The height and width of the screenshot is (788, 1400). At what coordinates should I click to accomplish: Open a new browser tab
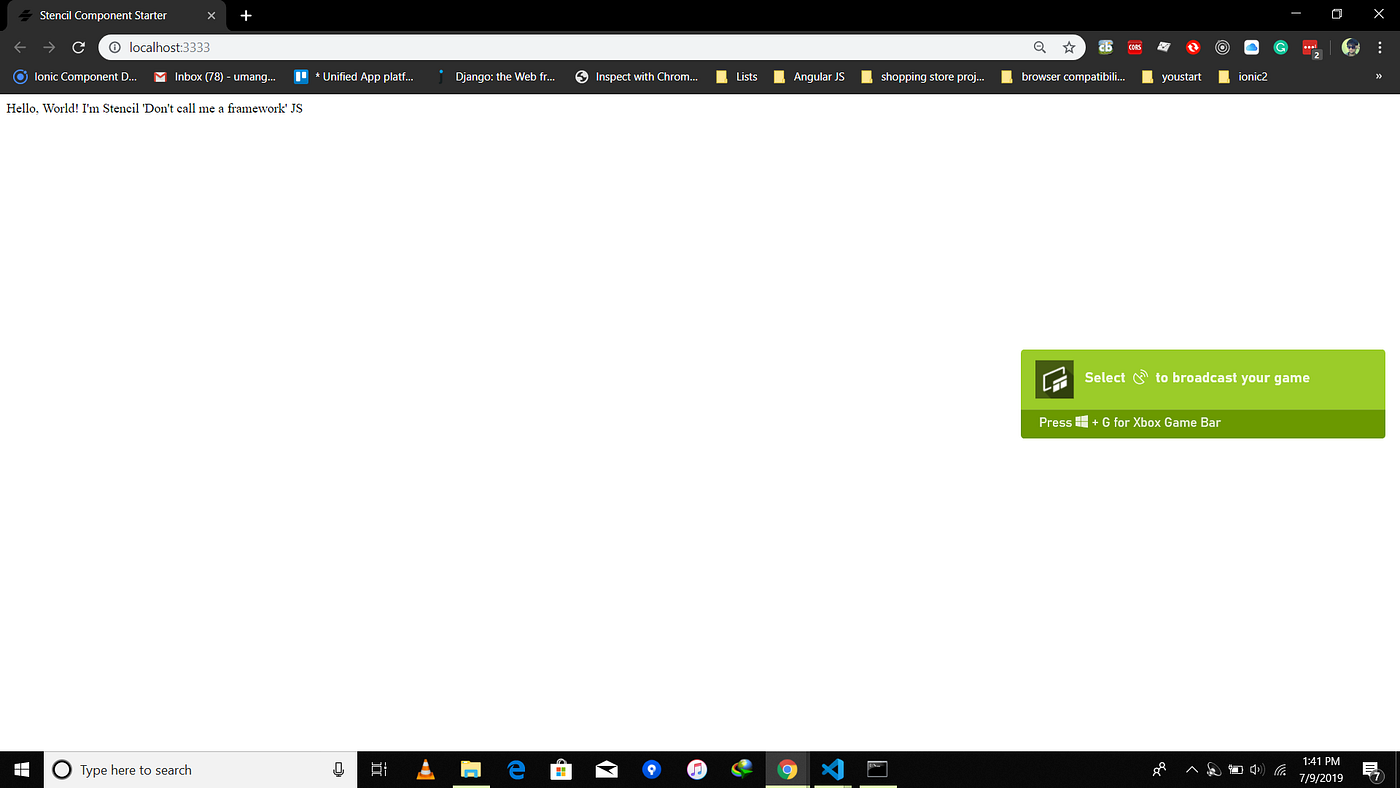[x=246, y=15]
